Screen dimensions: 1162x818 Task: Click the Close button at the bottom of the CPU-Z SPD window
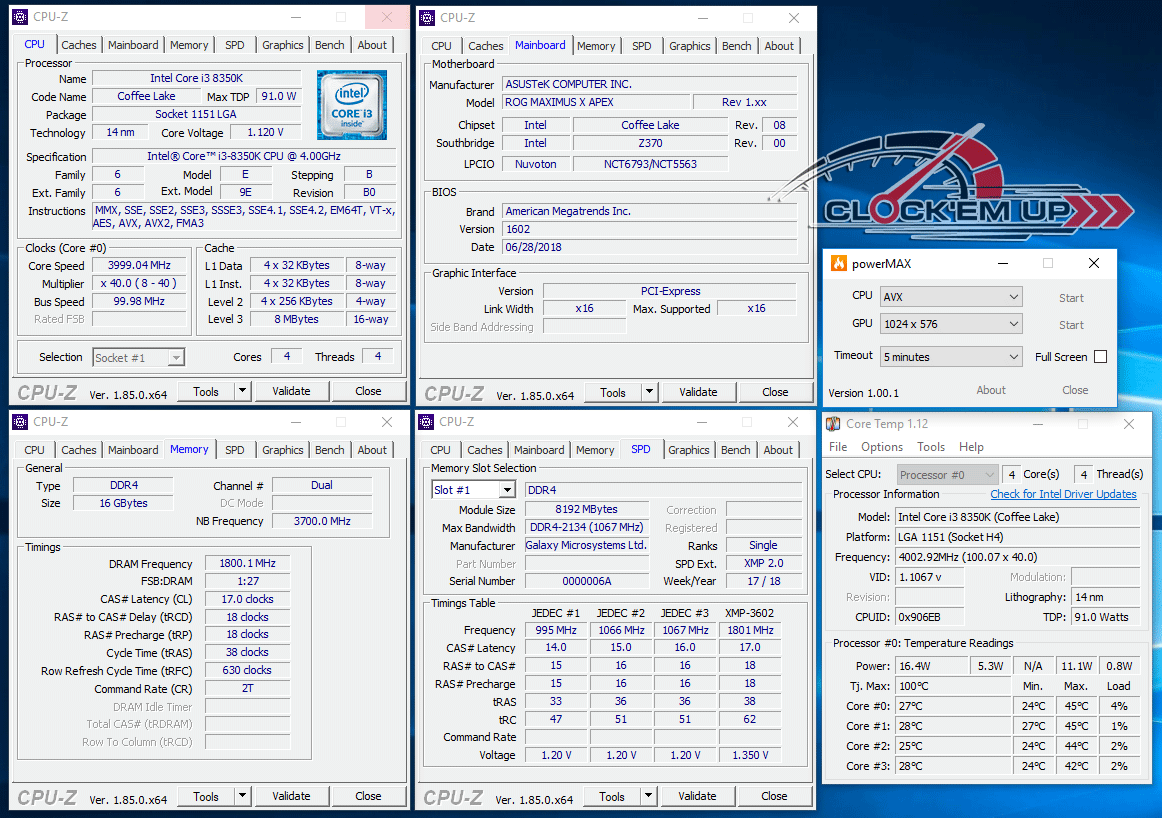coord(774,796)
